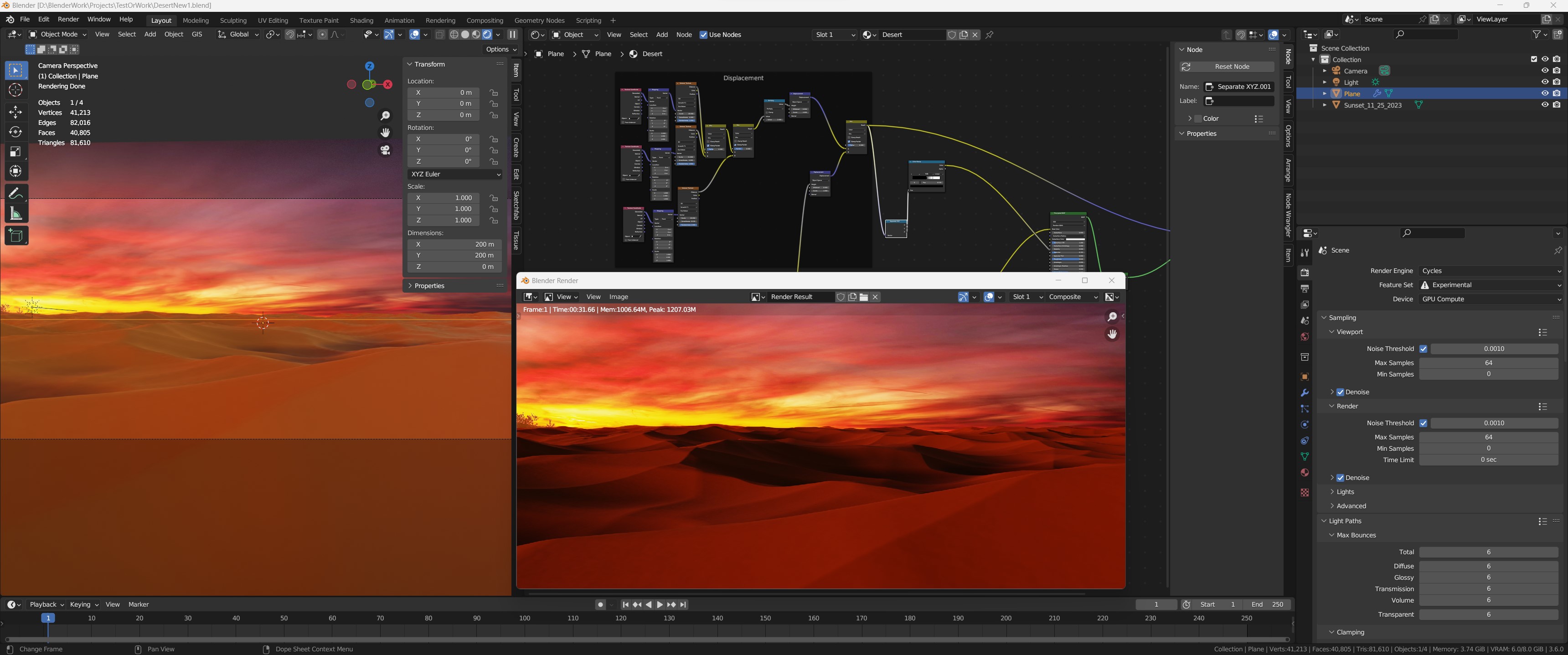Open viewport Options button

pos(500,49)
